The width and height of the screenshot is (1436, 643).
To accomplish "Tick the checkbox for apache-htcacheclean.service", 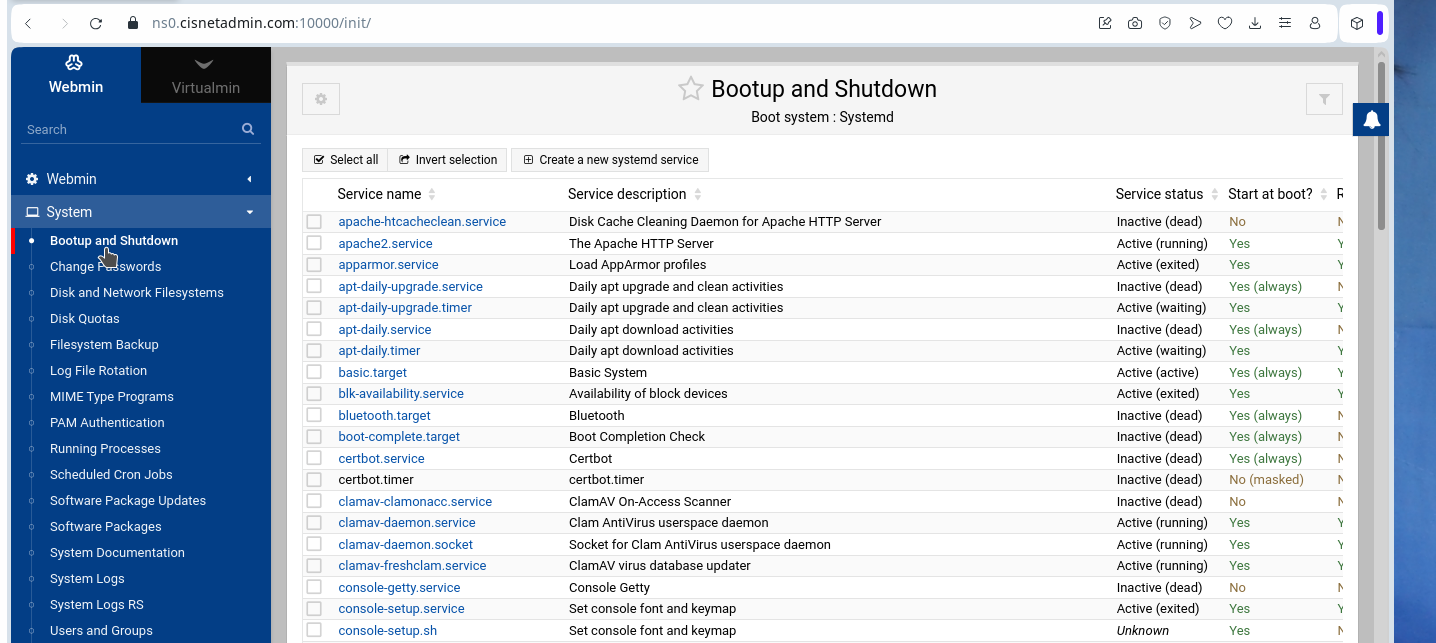I will coord(314,222).
